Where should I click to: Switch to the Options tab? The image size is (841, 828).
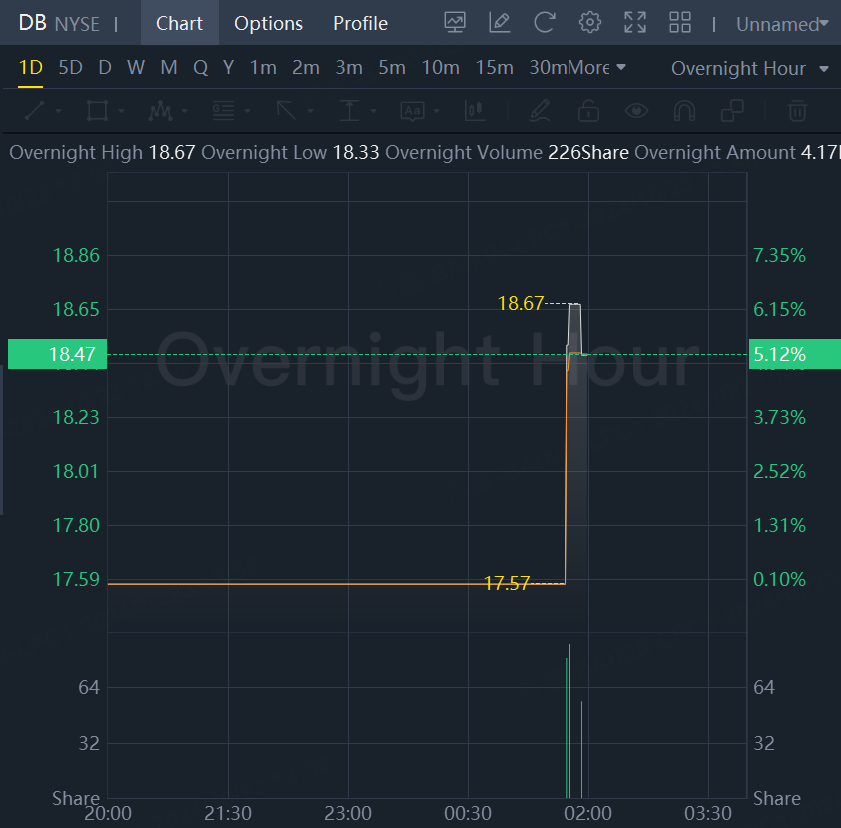point(268,23)
